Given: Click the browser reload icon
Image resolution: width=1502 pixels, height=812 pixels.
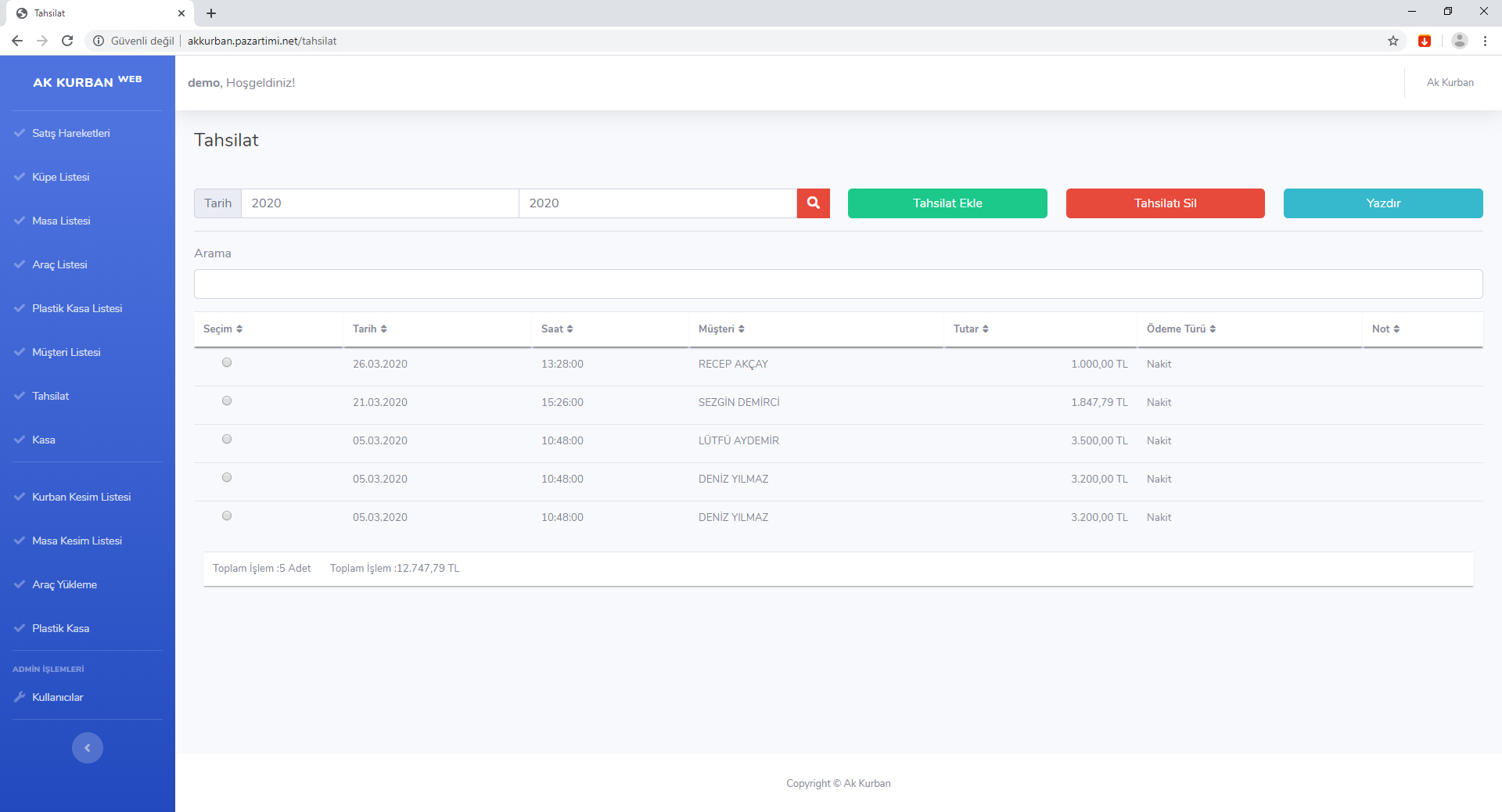Looking at the screenshot, I should pyautogui.click(x=67, y=41).
